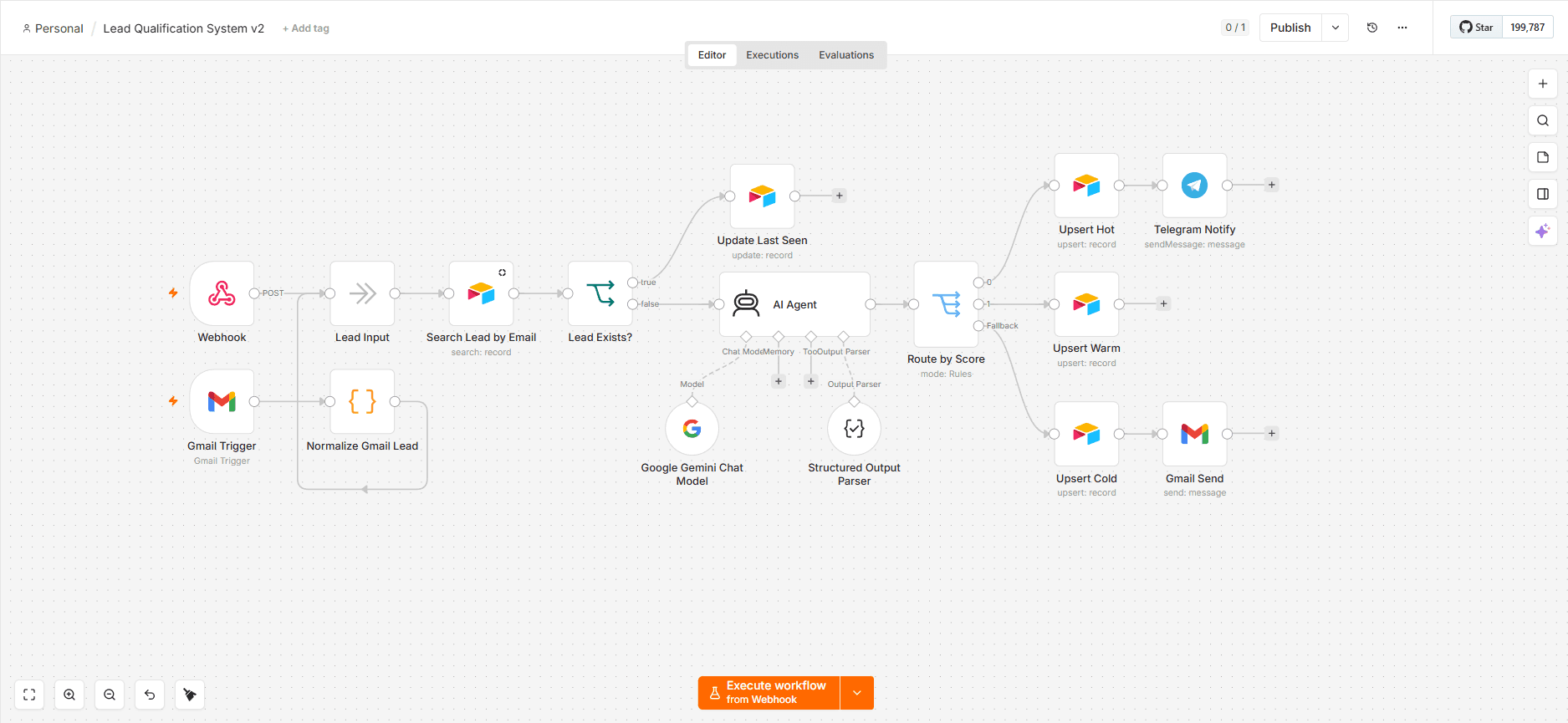1568x723 pixels.
Task: Add a memory to the AI Agent
Action: coord(779,381)
